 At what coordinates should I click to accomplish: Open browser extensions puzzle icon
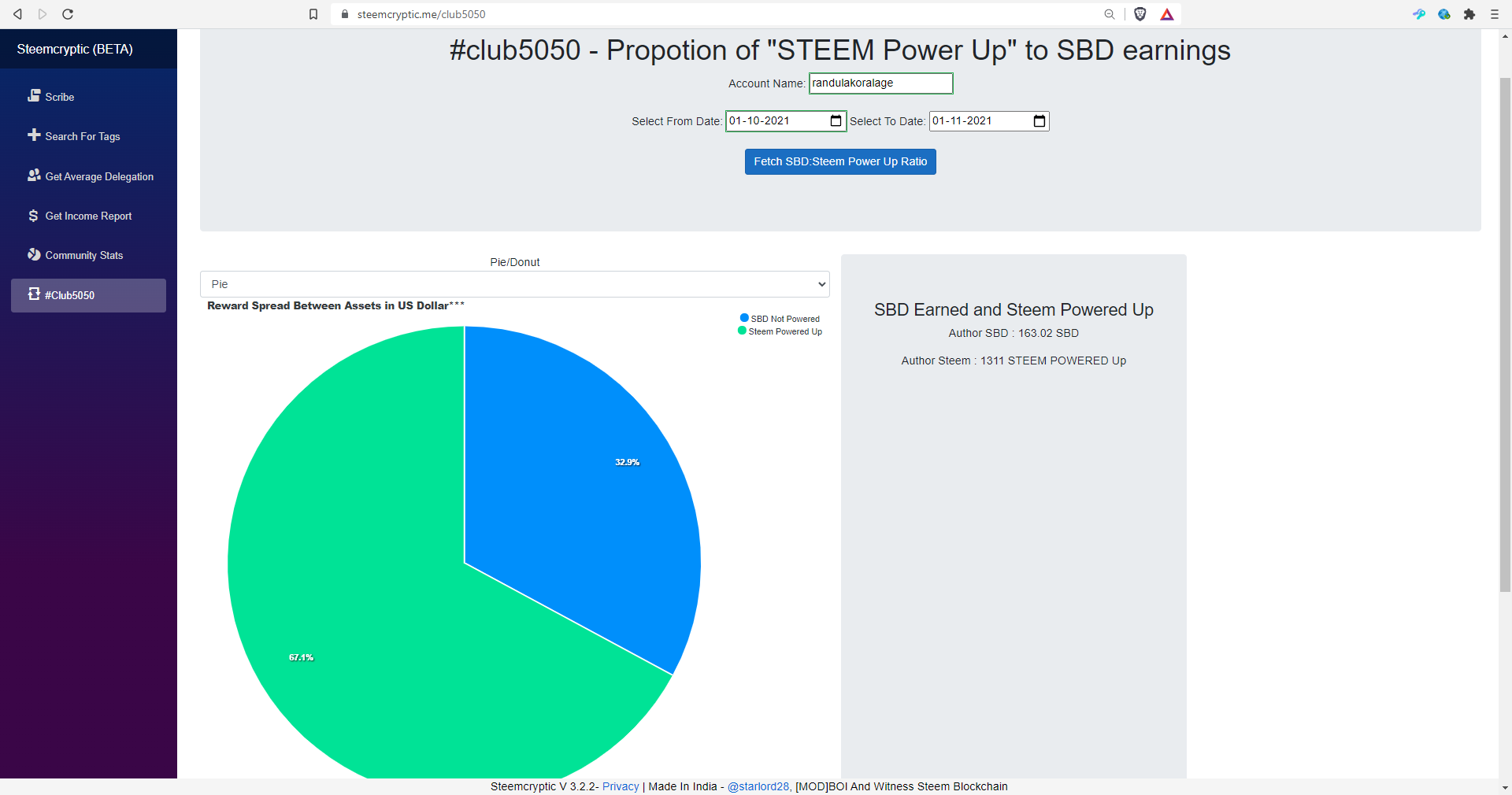coord(1469,14)
